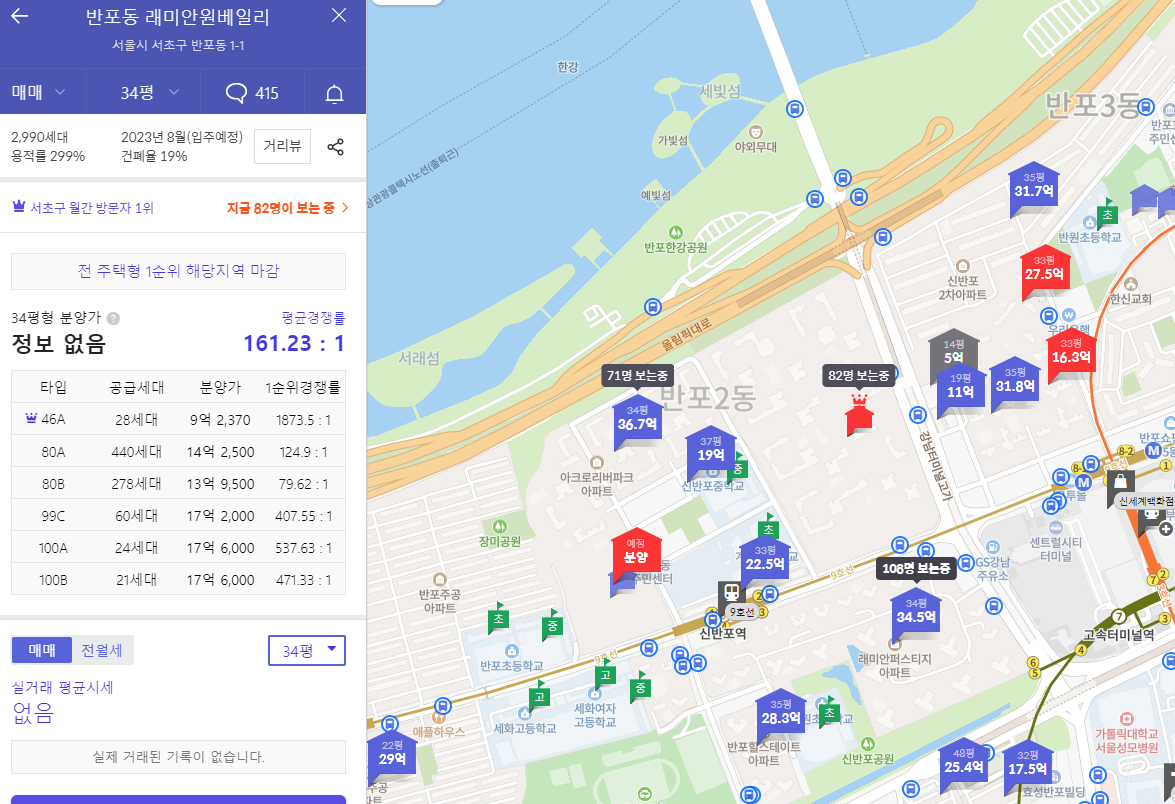Click the 31.7억 35평 map marker
1175x804 pixels.
(x=1033, y=187)
